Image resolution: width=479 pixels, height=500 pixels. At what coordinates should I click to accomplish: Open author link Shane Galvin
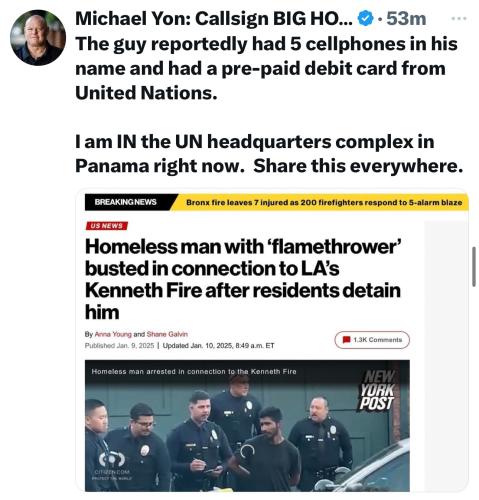pos(167,334)
